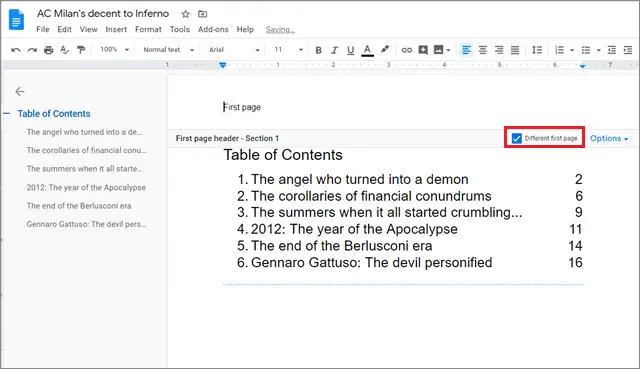This screenshot has width=640, height=369.
Task: Click the Saving status link
Action: click(280, 29)
